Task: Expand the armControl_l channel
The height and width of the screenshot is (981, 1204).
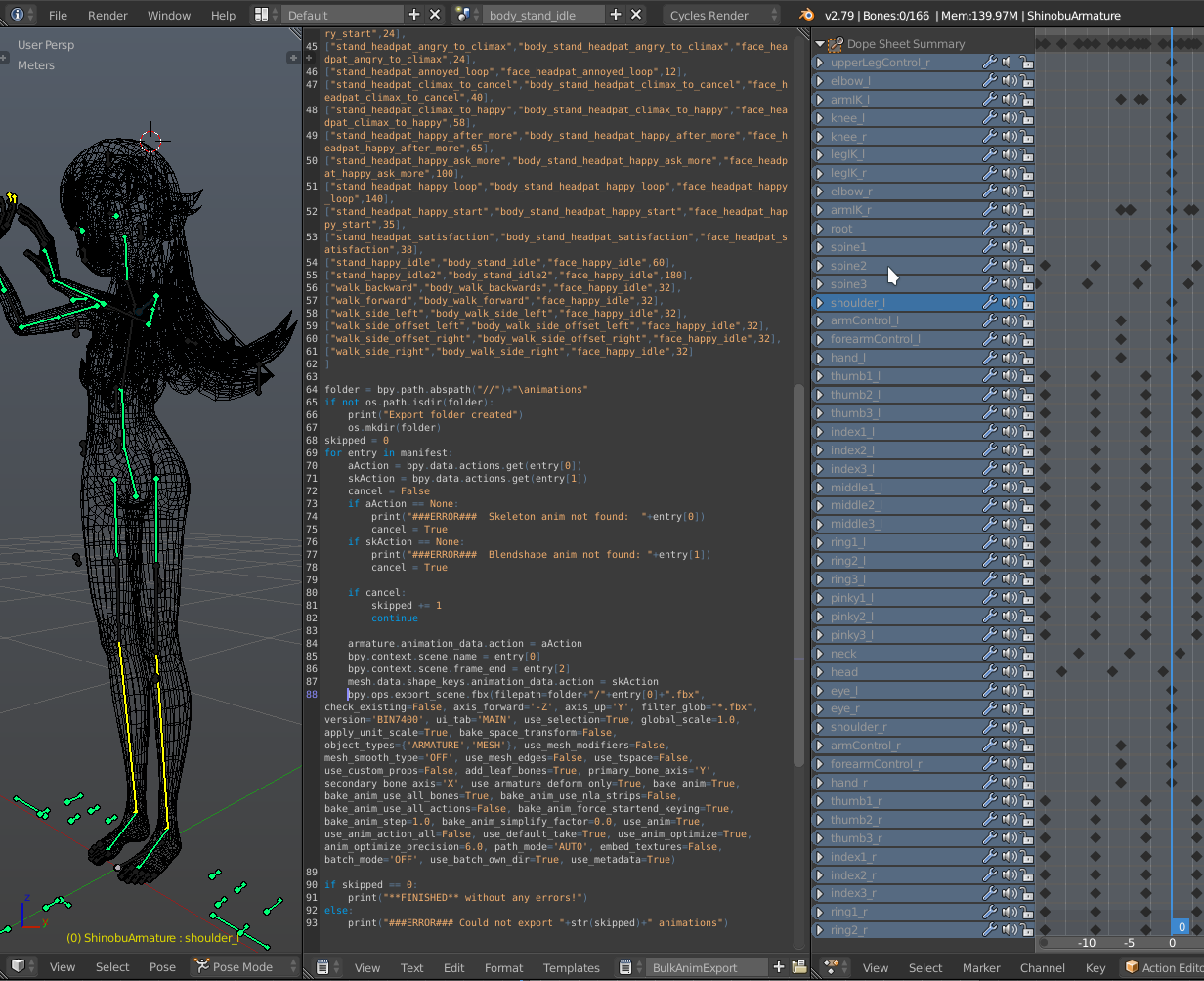Action: [820, 320]
